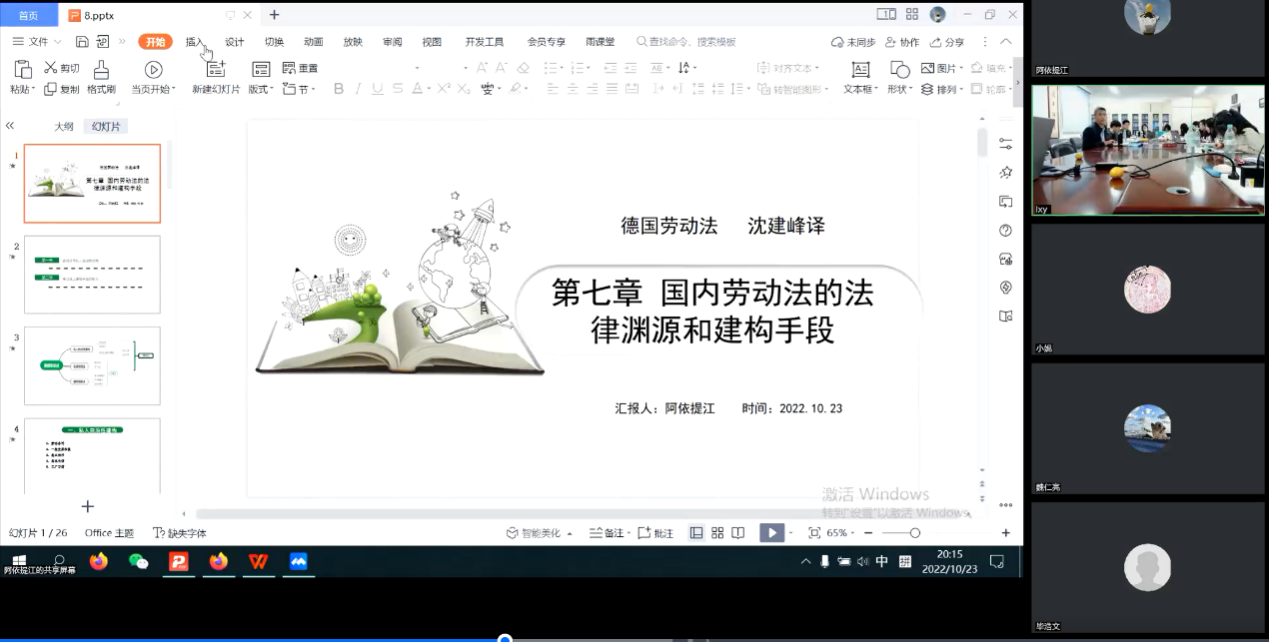Switch to slide sorter view in status bar
Image resolution: width=1269 pixels, height=642 pixels.
(x=717, y=533)
